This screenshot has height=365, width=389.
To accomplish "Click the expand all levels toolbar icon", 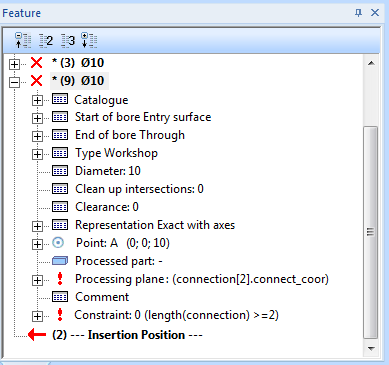I will tap(89, 40).
